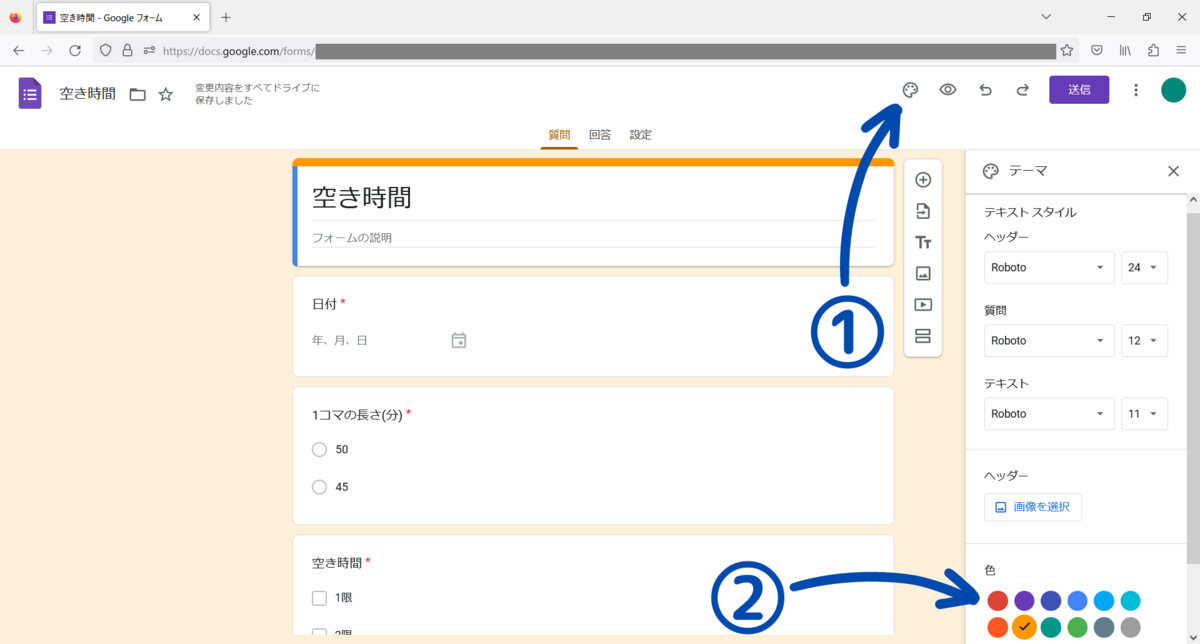Go to Google Forms home icon
The width and height of the screenshot is (1200, 644).
point(30,93)
